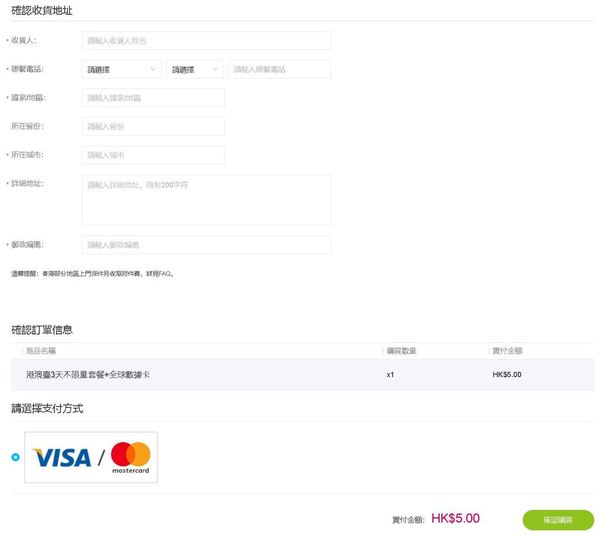Viewport: 600px width, 534px height.
Task: Focus the 收貨人 recipient name field
Action: (x=206, y=41)
